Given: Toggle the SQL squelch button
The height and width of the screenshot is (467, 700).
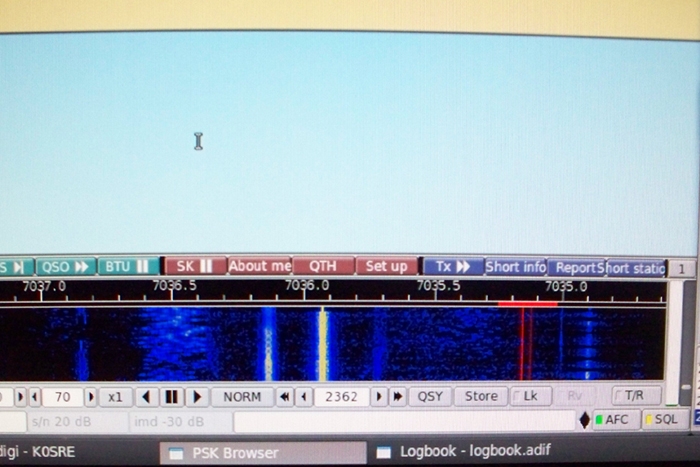Looking at the screenshot, I should pyautogui.click(x=660, y=420).
